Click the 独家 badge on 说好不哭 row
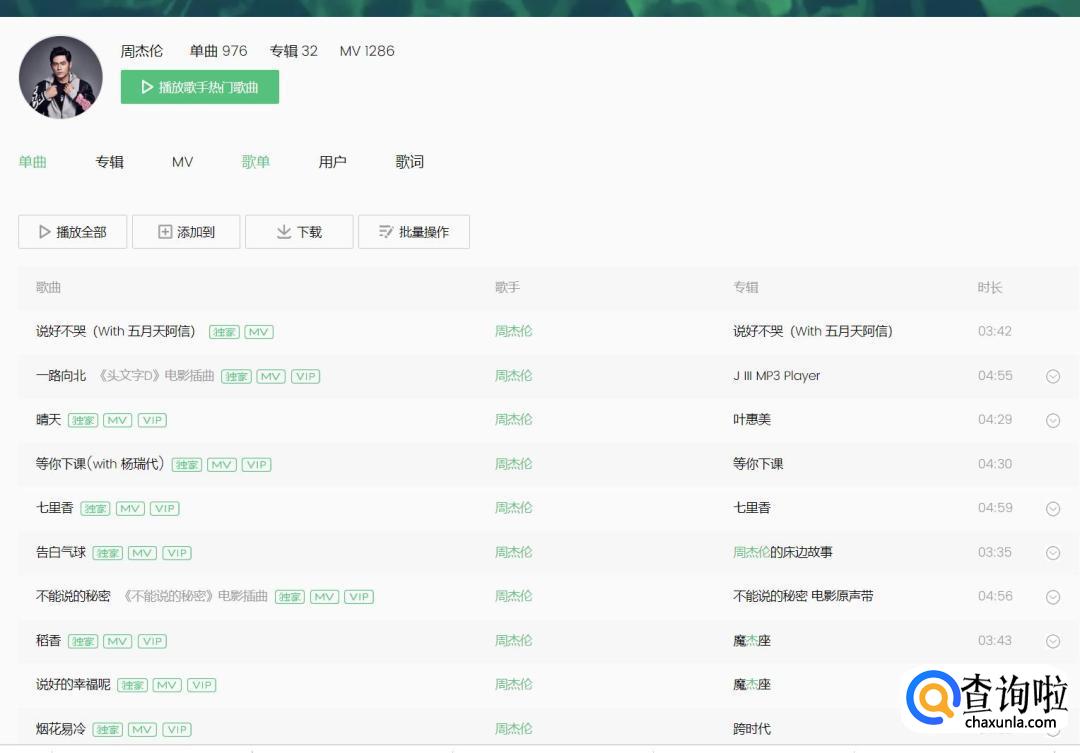This screenshot has height=753, width=1080. pos(224,332)
